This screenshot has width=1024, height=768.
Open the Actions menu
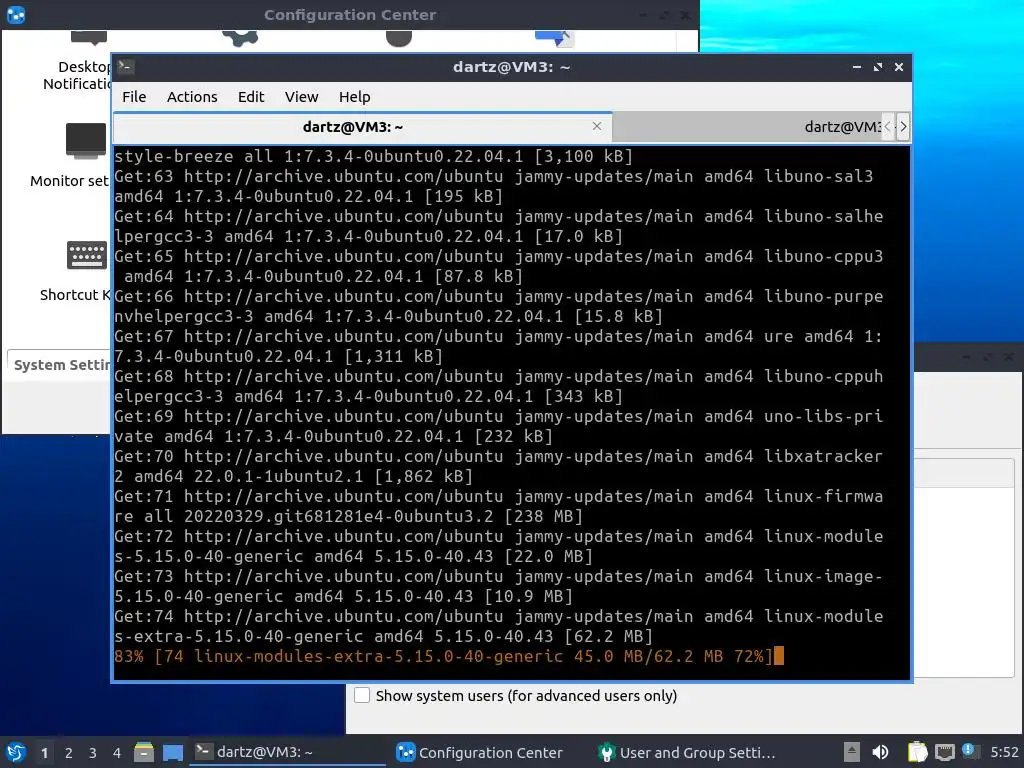click(x=192, y=97)
